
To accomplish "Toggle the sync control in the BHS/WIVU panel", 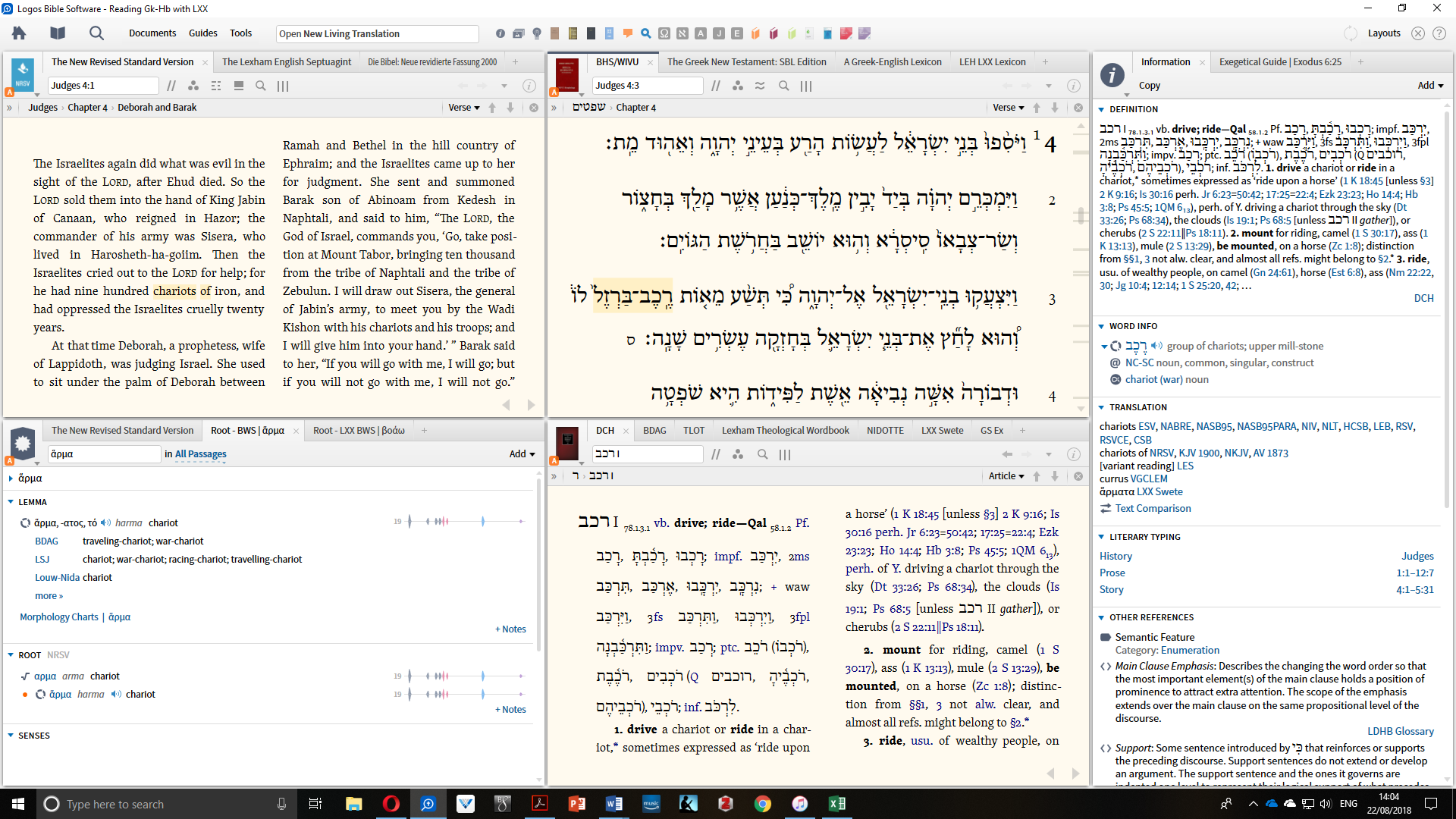I will (760, 86).
